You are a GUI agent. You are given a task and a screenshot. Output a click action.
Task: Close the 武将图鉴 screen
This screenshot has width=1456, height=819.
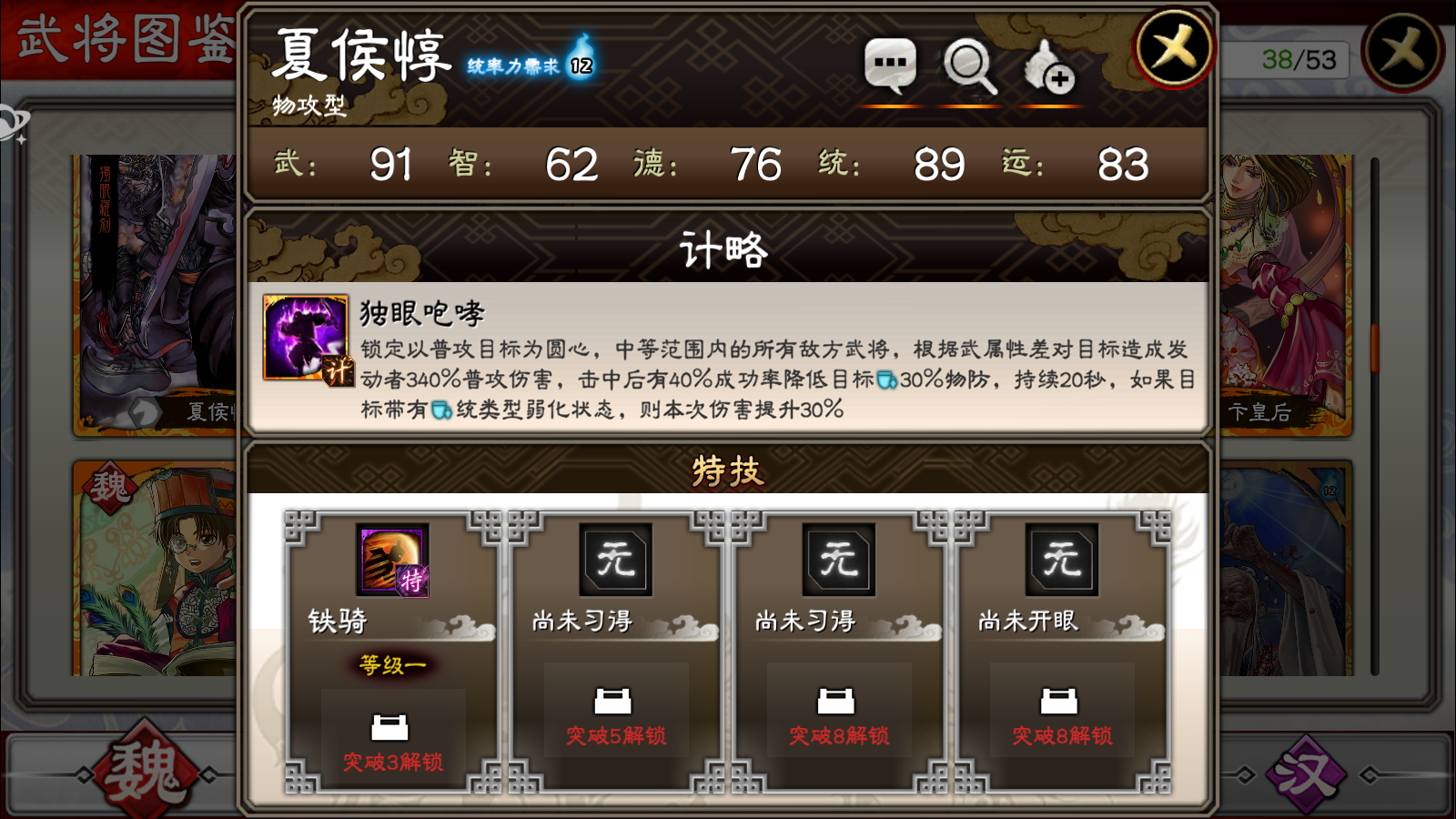pyautogui.click(x=1402, y=51)
